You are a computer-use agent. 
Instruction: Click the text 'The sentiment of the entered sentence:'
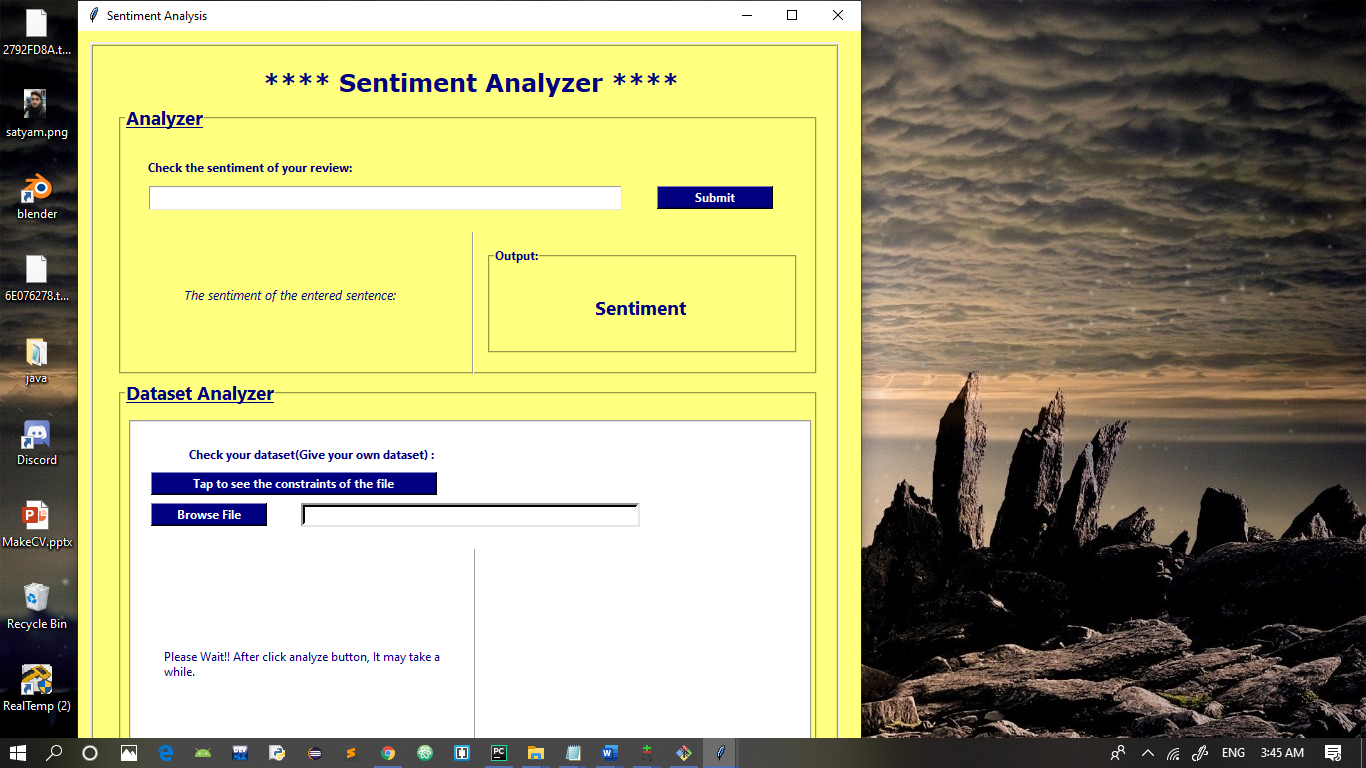click(x=290, y=296)
